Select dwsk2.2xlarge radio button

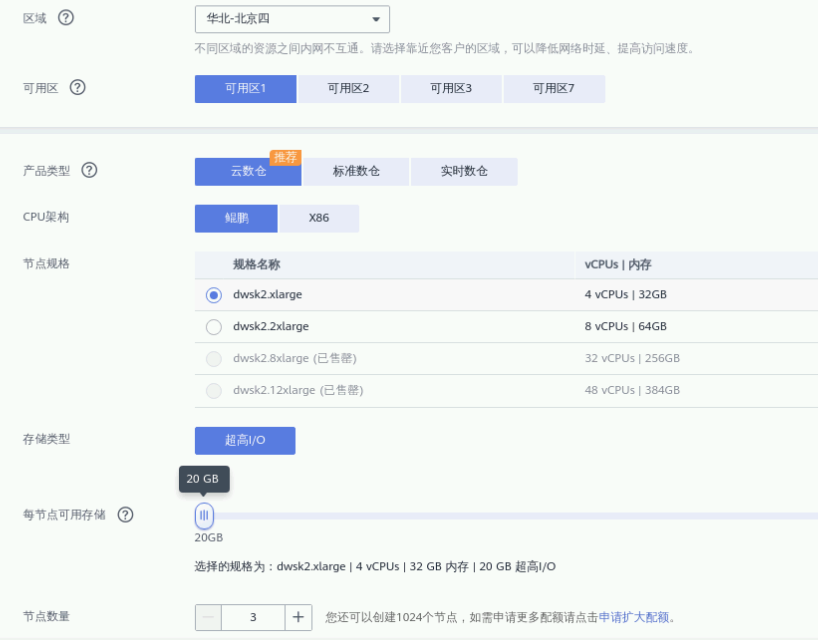tap(213, 327)
